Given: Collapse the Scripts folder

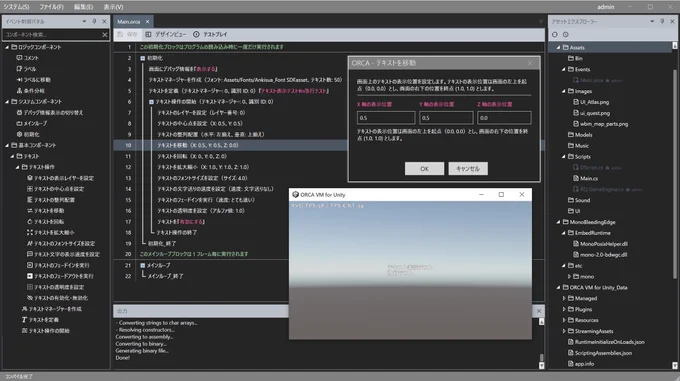Looking at the screenshot, I should click(563, 156).
